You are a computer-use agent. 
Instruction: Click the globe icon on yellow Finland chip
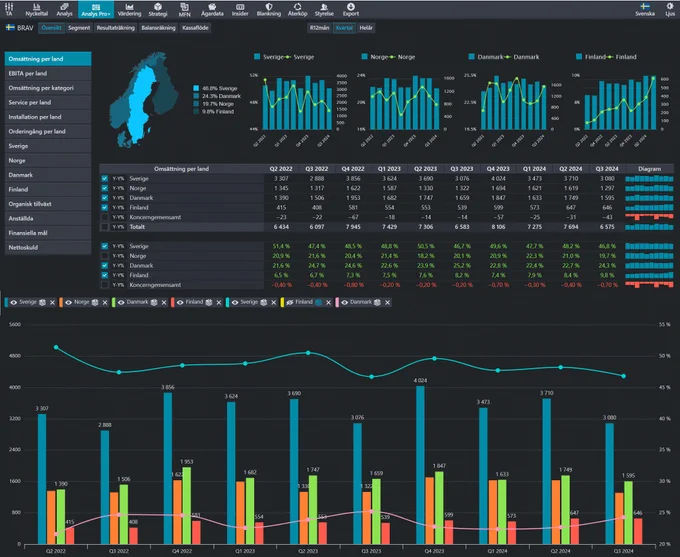click(x=319, y=302)
